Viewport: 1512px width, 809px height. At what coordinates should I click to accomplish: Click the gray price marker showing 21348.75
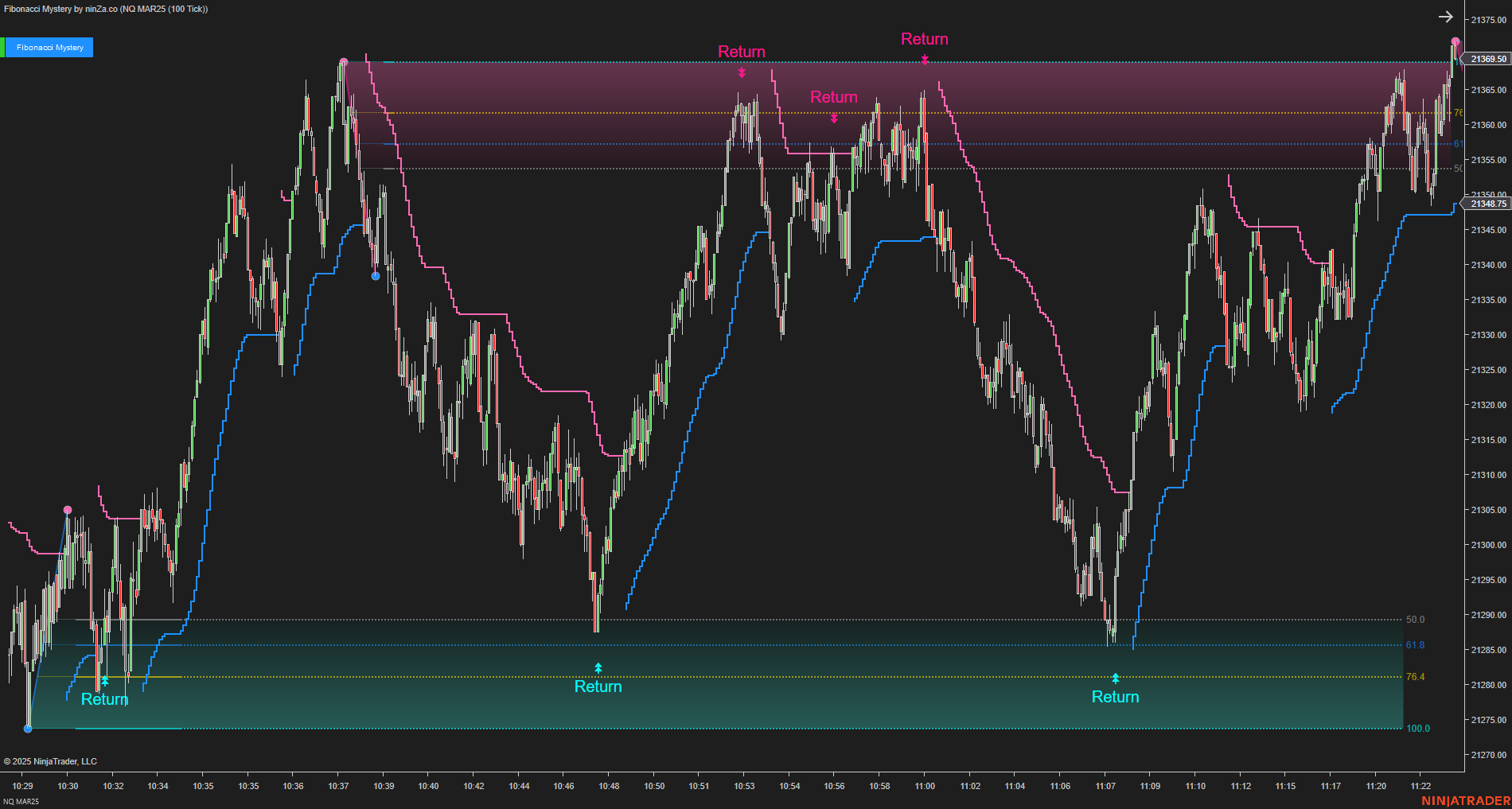(1488, 204)
